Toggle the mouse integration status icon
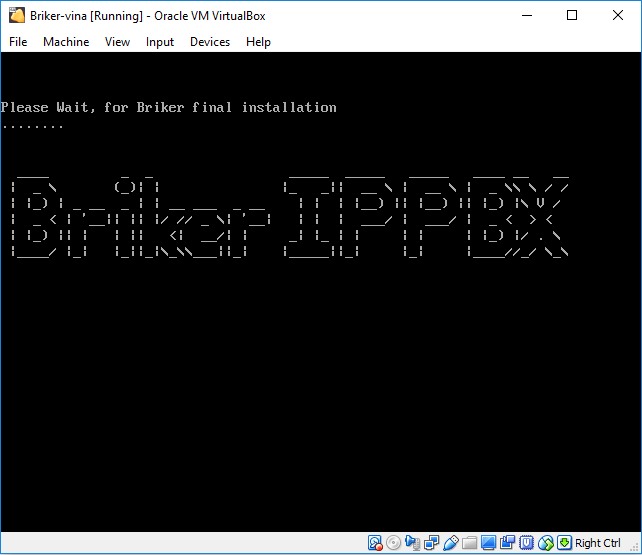 point(545,543)
